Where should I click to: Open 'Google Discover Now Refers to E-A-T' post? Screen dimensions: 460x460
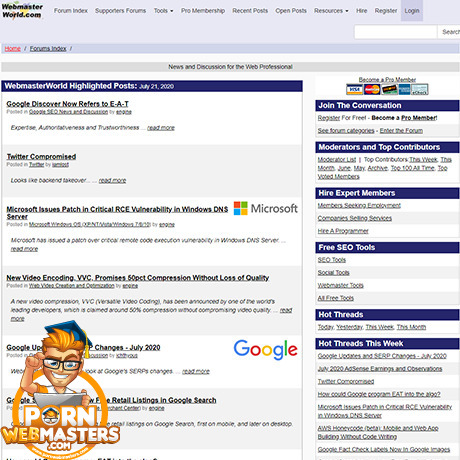point(67,104)
